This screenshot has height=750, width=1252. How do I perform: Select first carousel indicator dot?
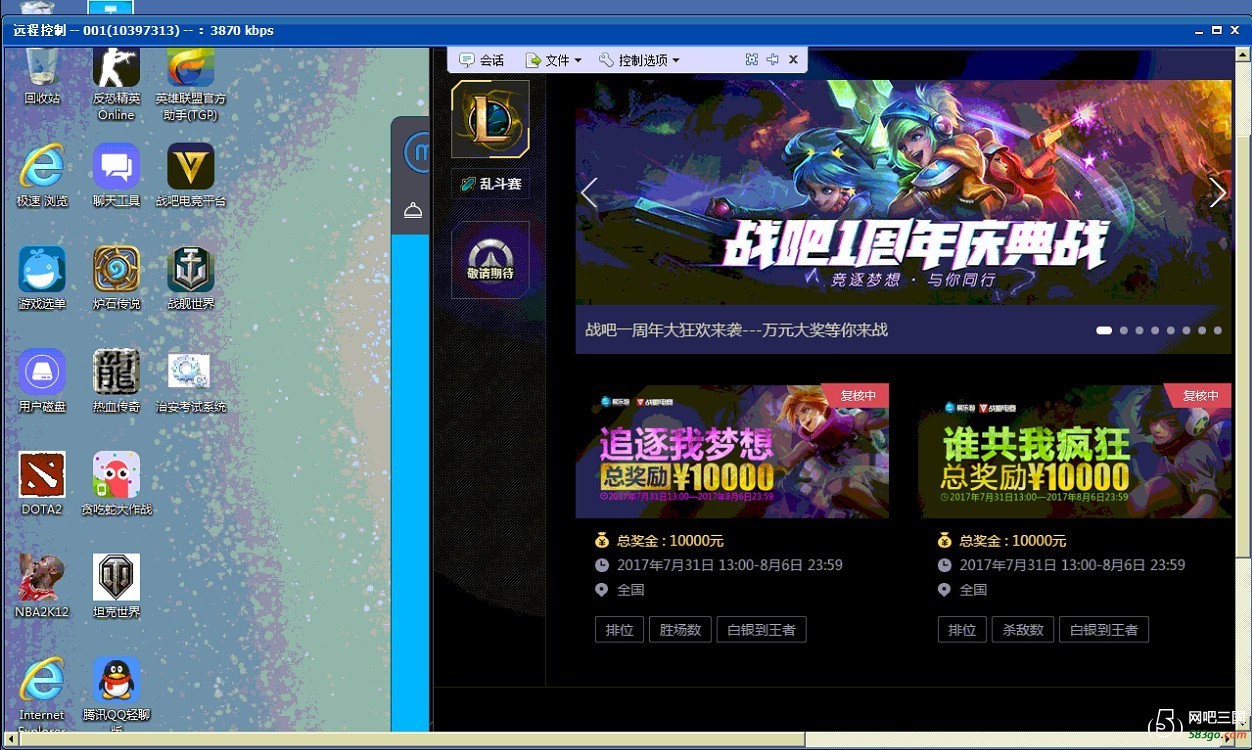1104,330
